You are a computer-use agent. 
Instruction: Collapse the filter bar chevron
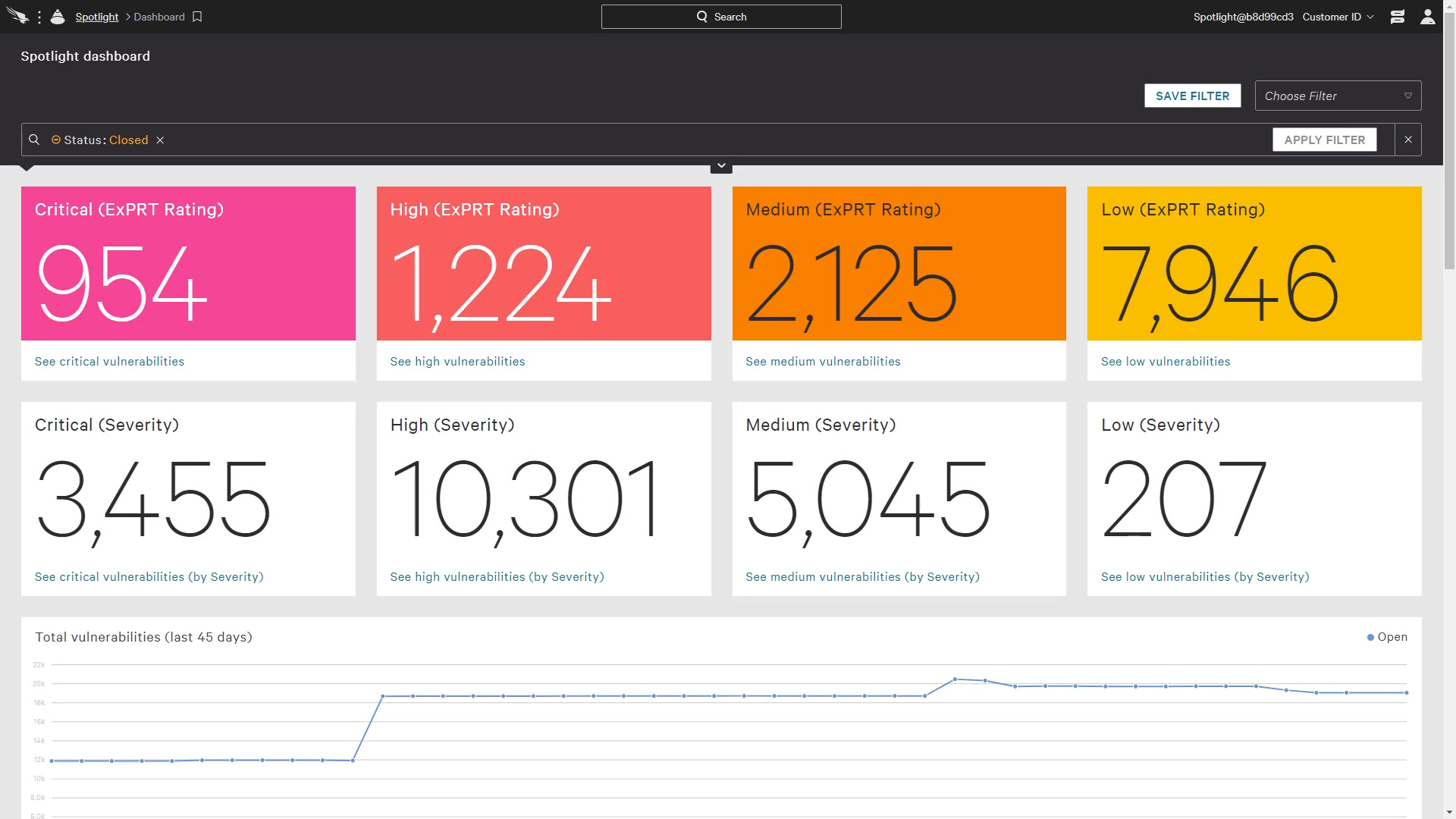pos(721,166)
